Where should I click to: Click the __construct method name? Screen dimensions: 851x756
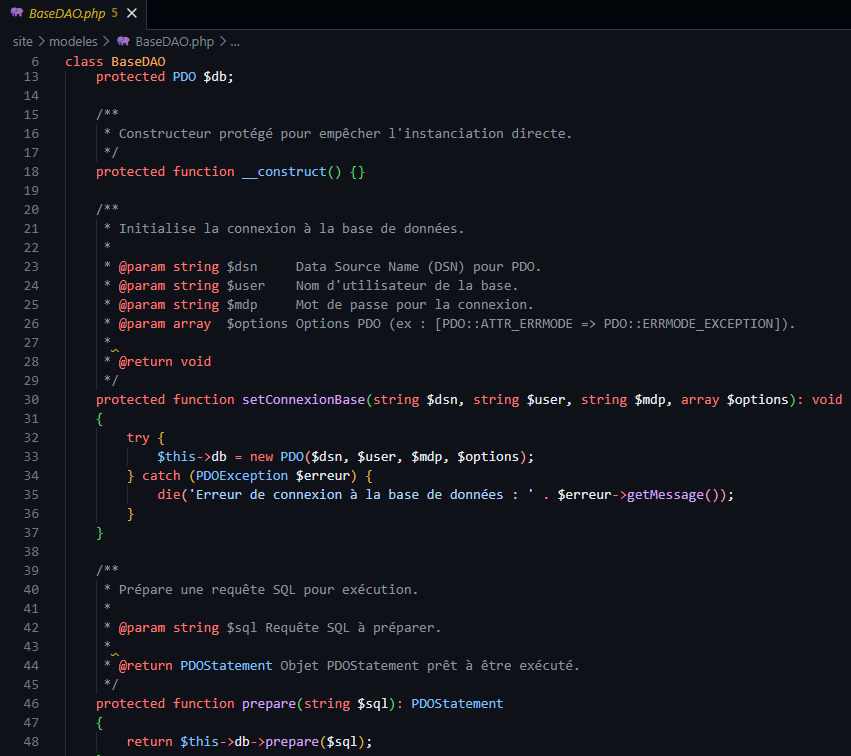point(284,171)
